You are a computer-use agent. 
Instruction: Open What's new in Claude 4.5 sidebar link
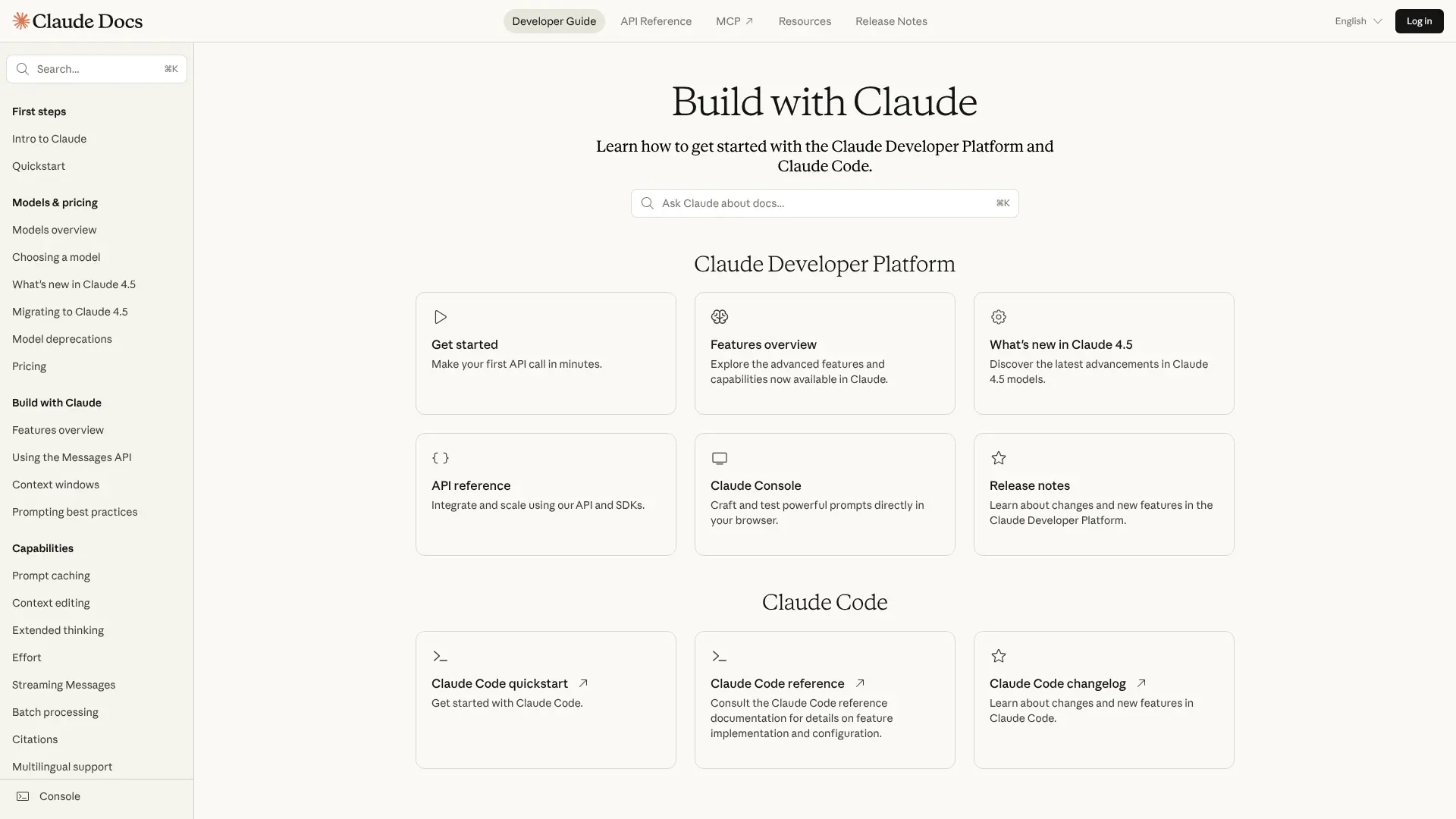(74, 284)
